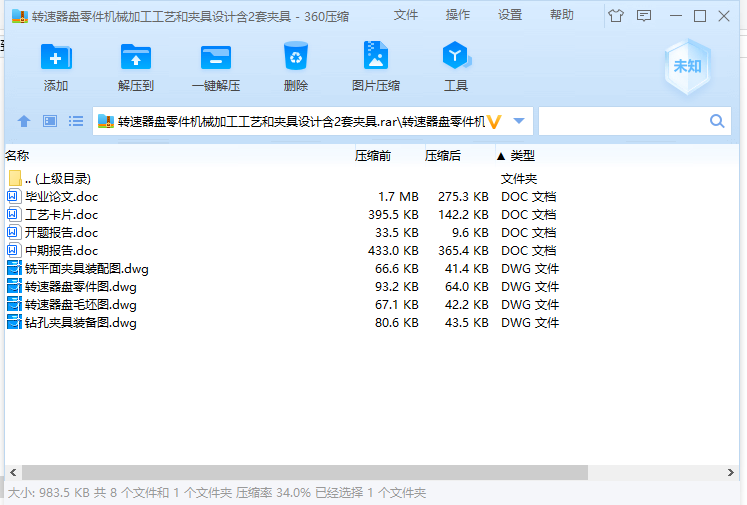The image size is (747, 505).
Task: Open the feedback message icon in the title bar
Action: 644,16
